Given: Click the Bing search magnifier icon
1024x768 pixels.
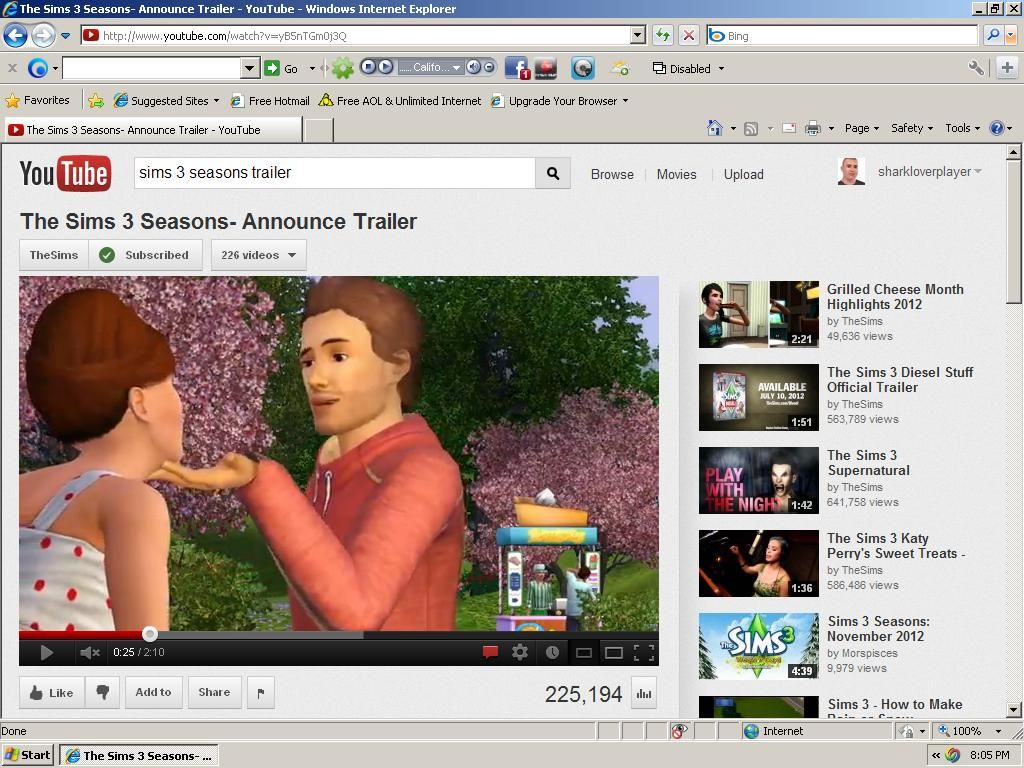Looking at the screenshot, I should tap(993, 35).
